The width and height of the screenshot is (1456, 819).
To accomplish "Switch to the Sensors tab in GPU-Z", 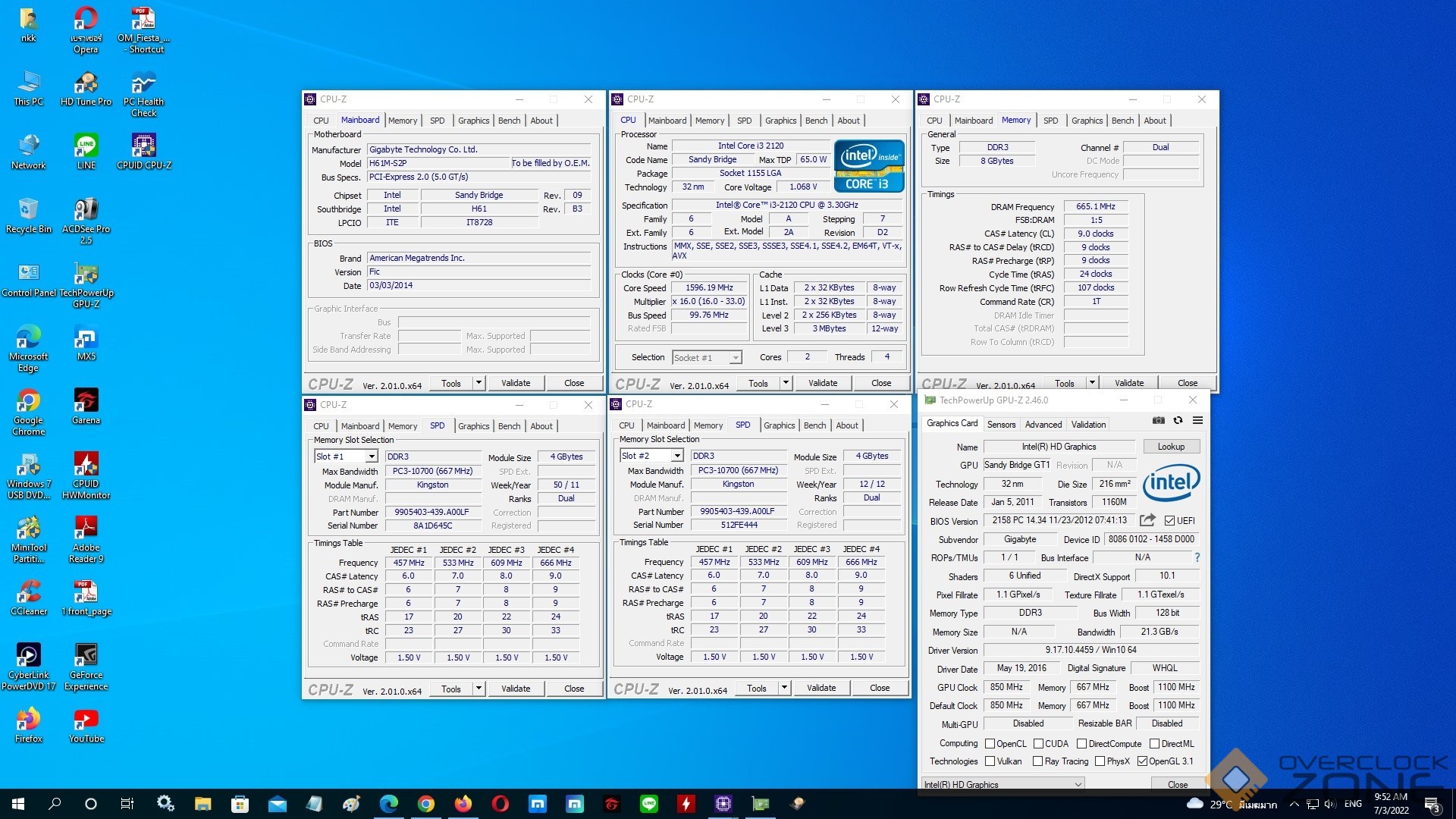I will click(1001, 425).
